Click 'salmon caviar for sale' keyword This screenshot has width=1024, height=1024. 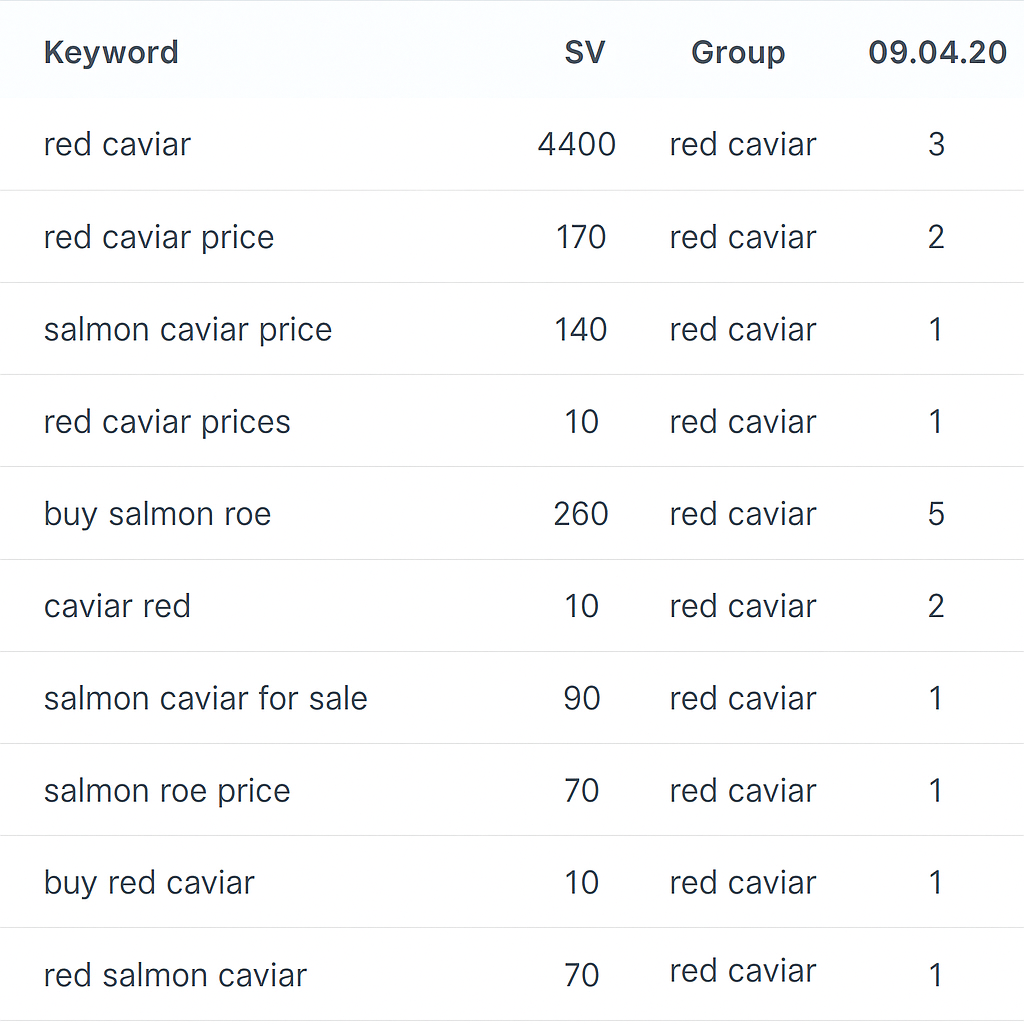[205, 698]
